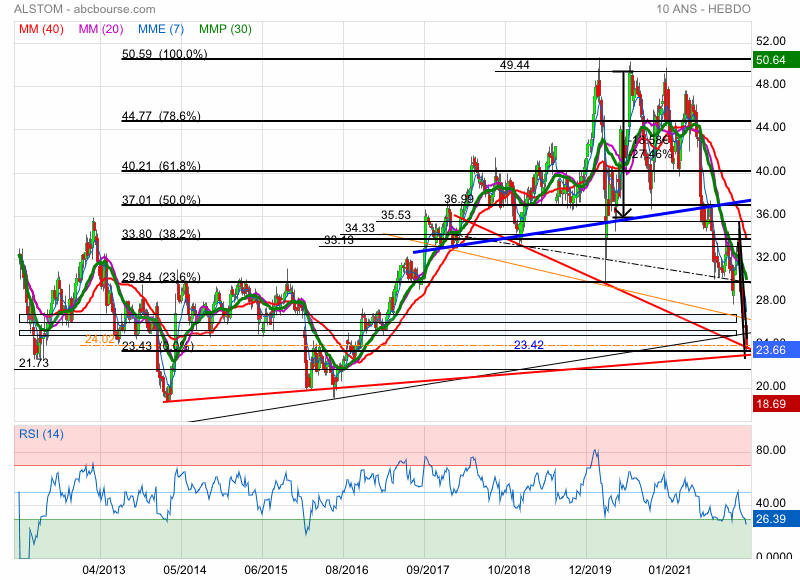The image size is (800, 580).
Task: Select the red MM (40) legend label
Action: click(x=41, y=29)
